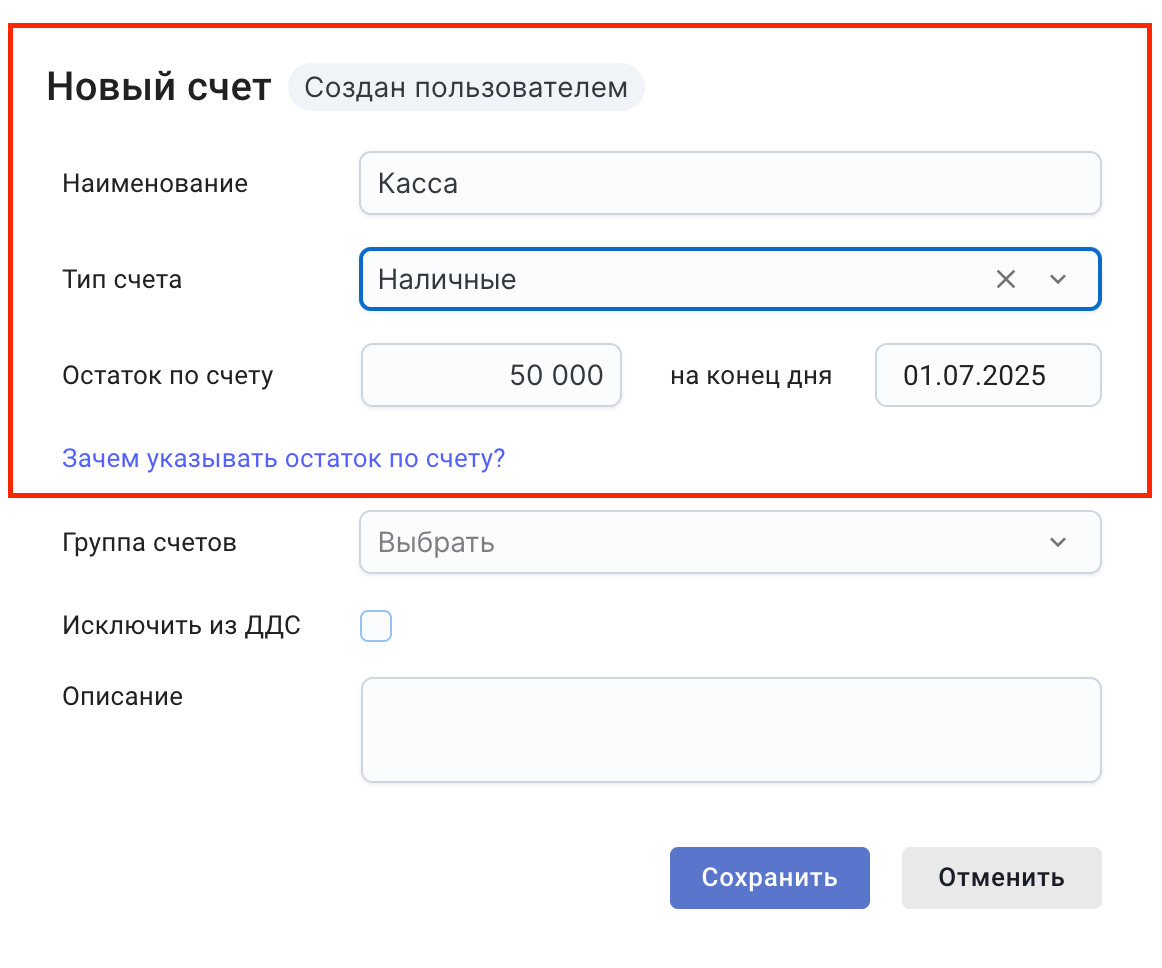
Task: Focus the Наименование field containing Касса
Action: click(x=730, y=184)
